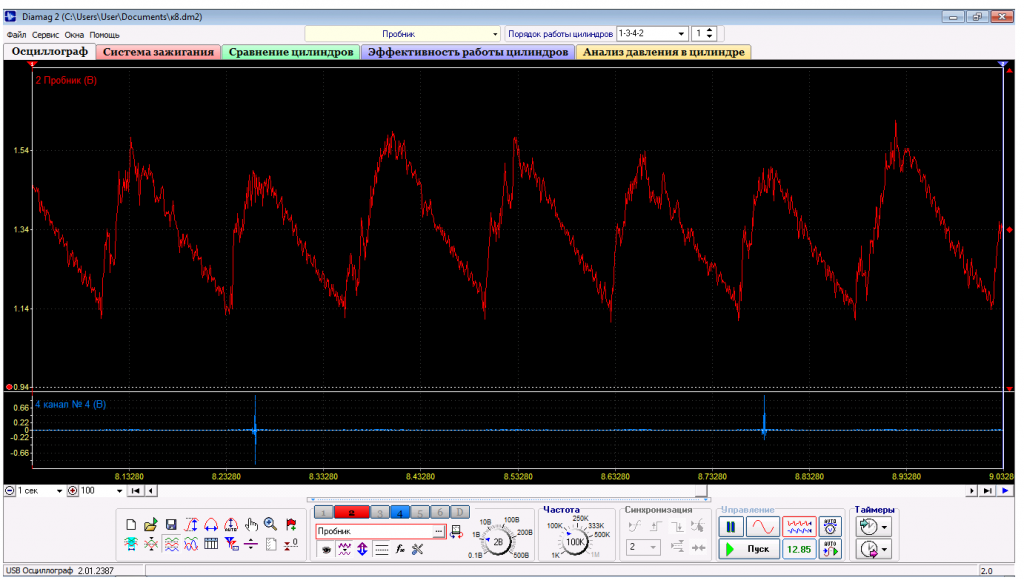Toggle the separate channels layout icon
Viewport: 1024px width, 580px height.
tap(170, 543)
